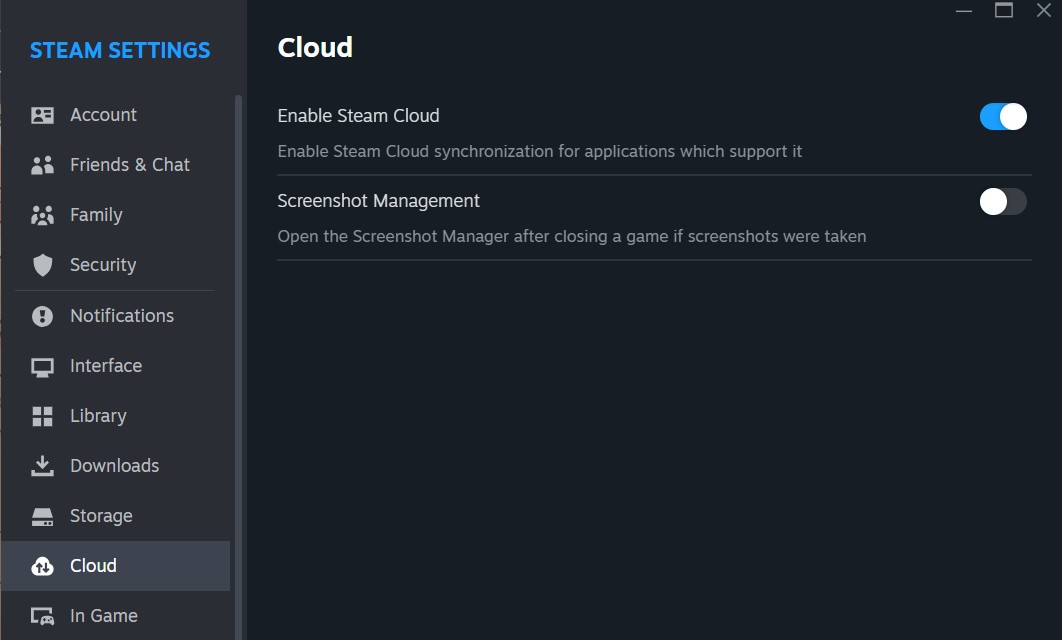This screenshot has height=640, width=1062.
Task: Turn on the Screenshot Management toggle
Action: (x=1003, y=202)
